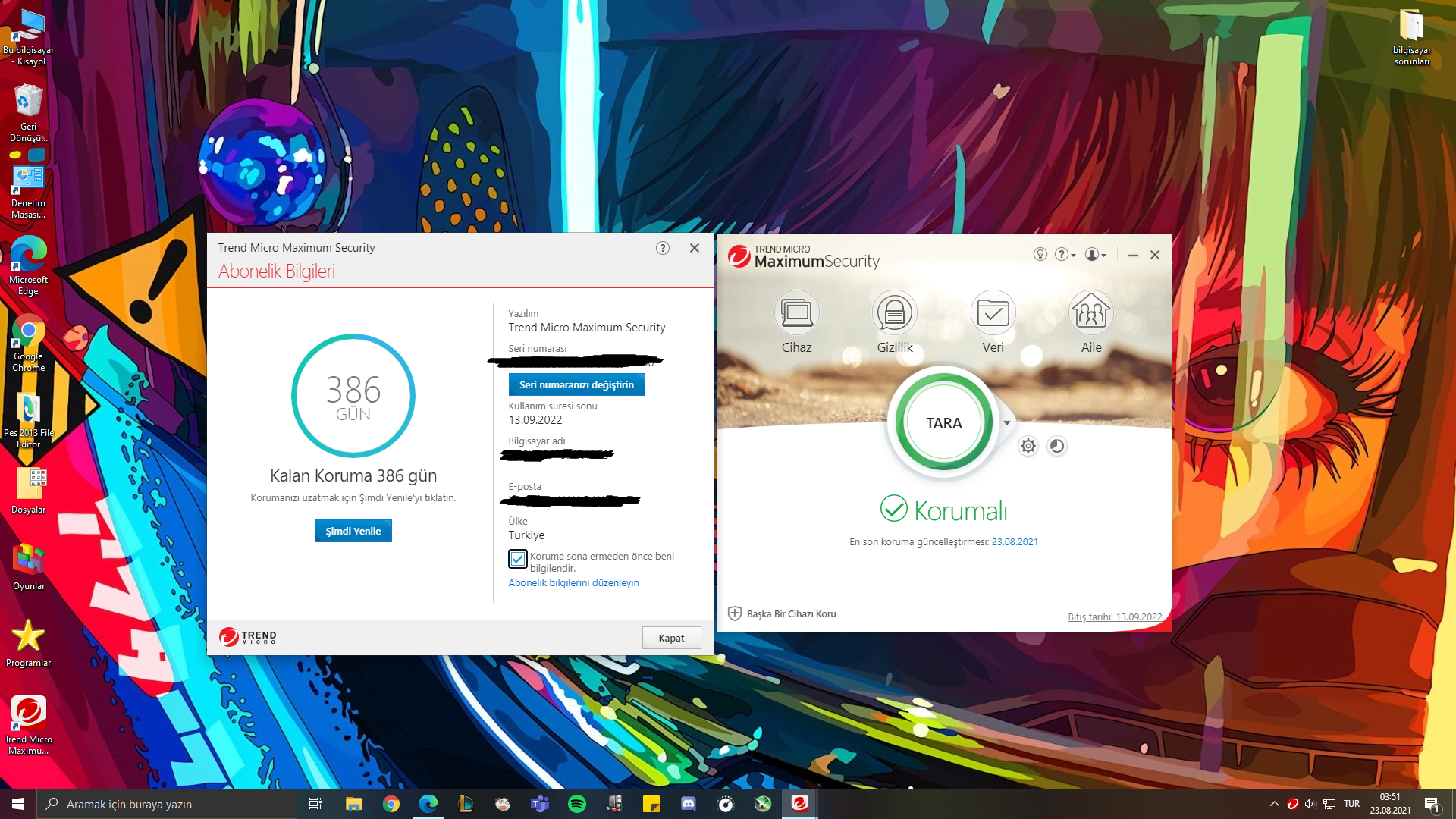Click Seri numaranızı değiştirin button

click(576, 384)
